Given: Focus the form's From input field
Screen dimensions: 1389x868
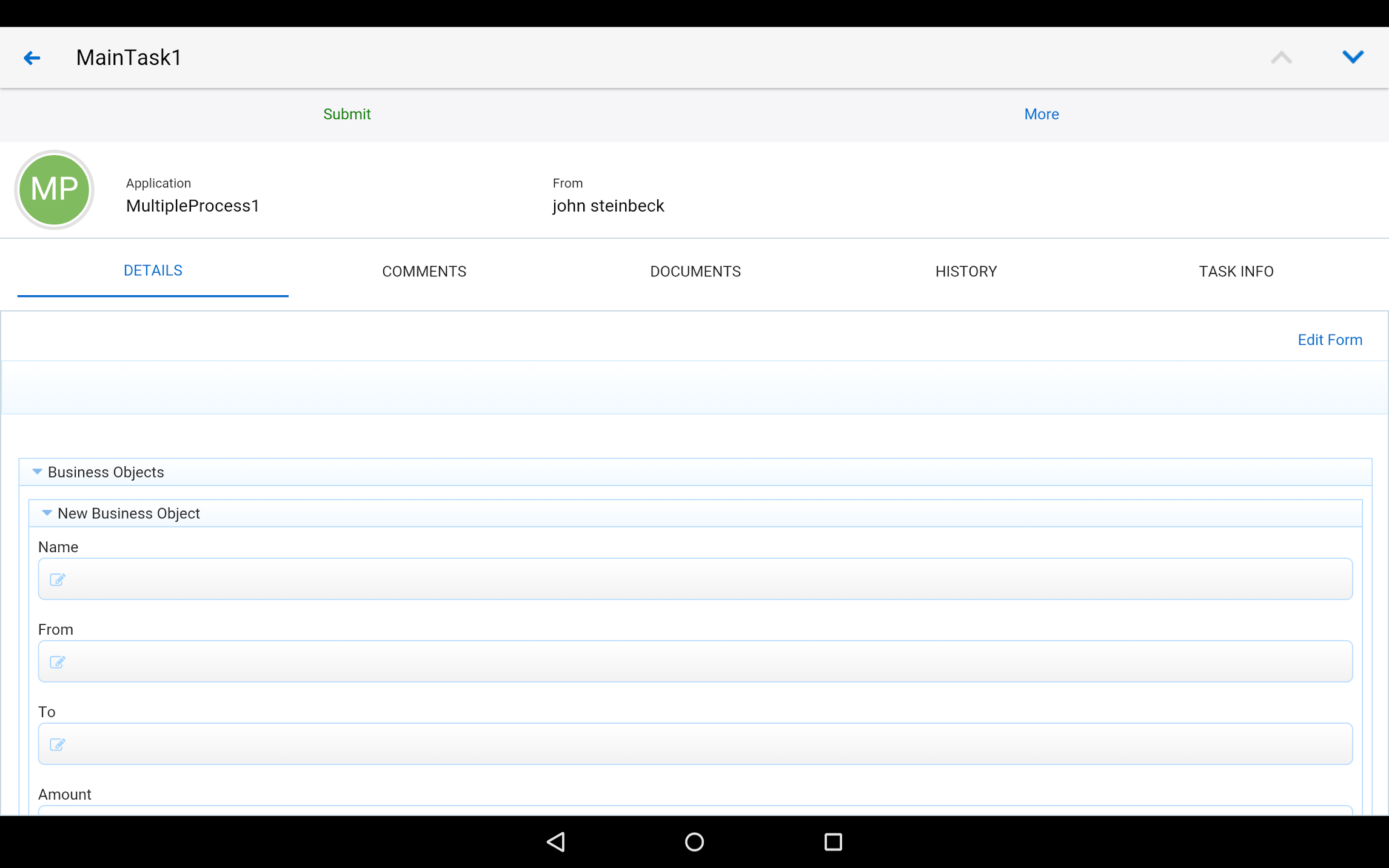Looking at the screenshot, I should click(695, 661).
